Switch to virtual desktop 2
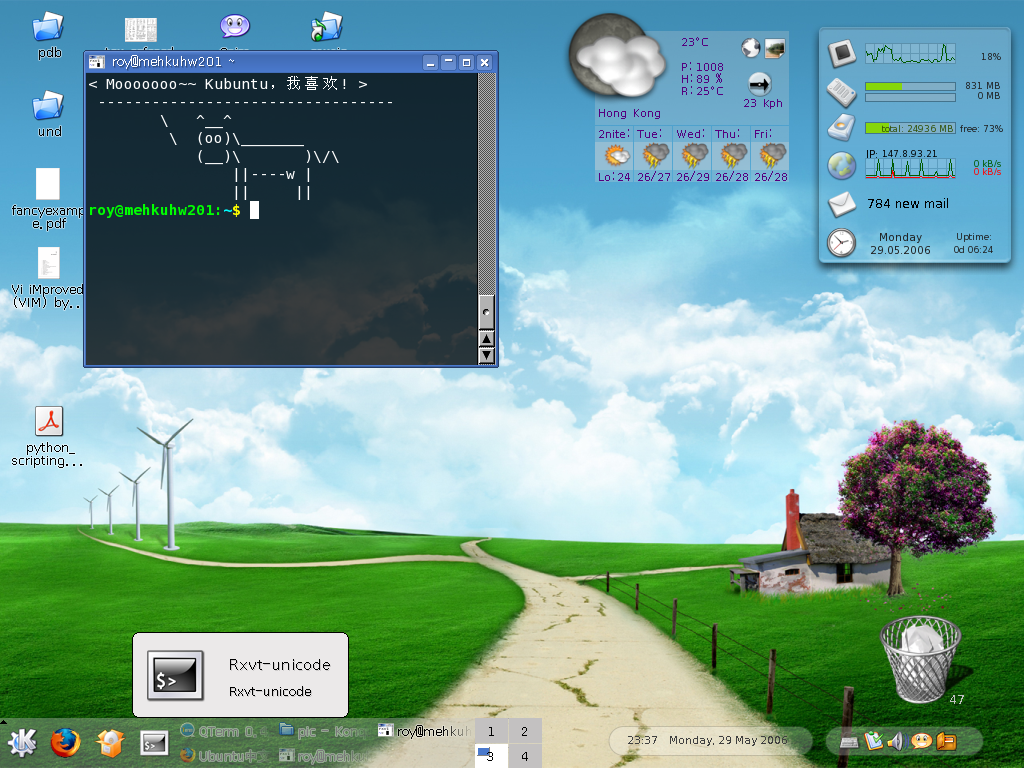The width and height of the screenshot is (1024, 768). (524, 731)
